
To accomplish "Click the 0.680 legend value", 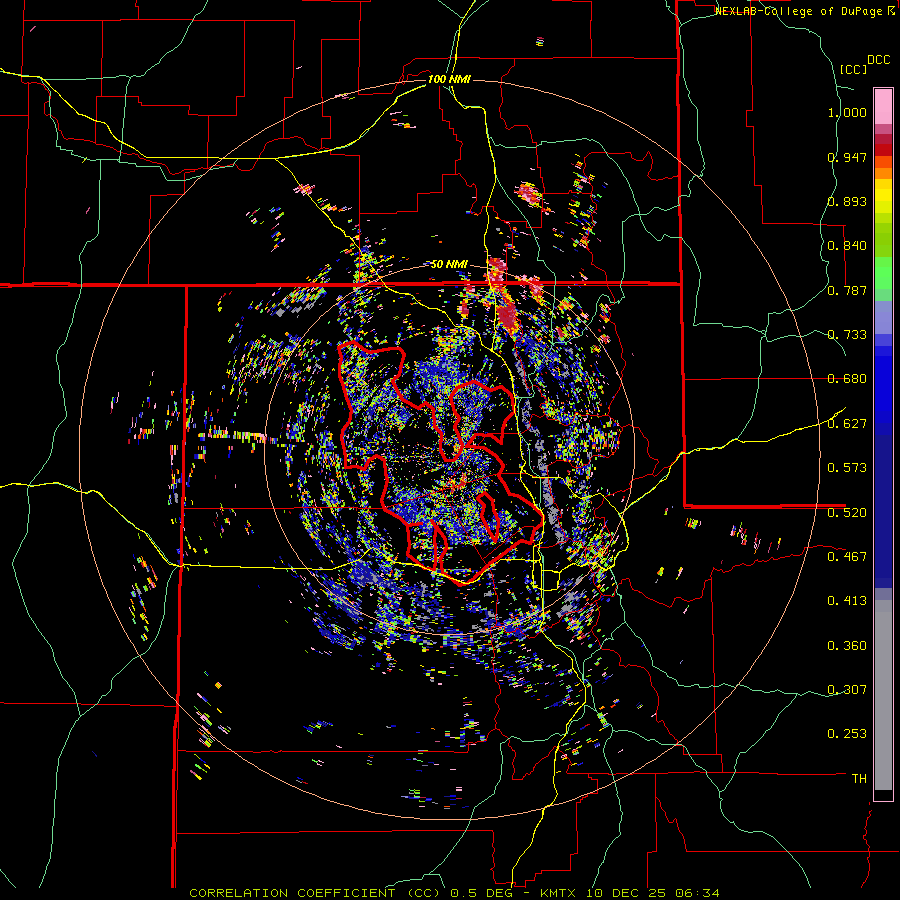I will 847,379.
